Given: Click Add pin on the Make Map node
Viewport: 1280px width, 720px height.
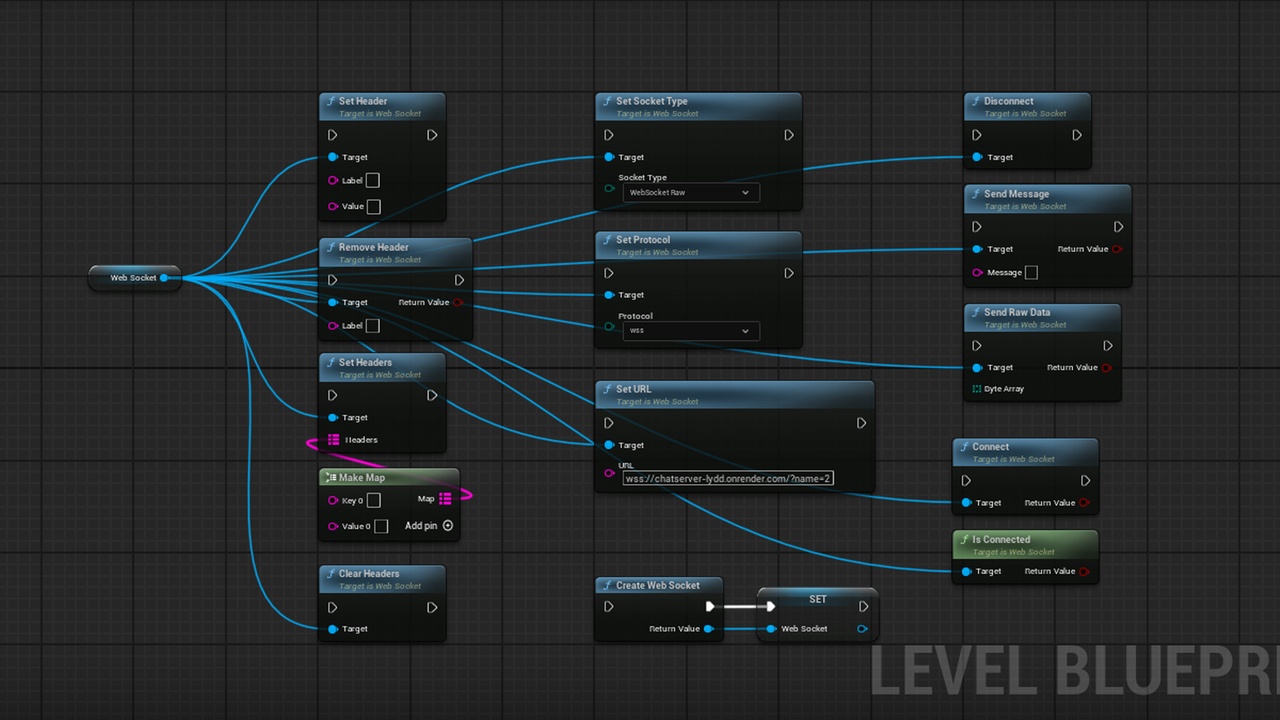Looking at the screenshot, I should tap(429, 526).
